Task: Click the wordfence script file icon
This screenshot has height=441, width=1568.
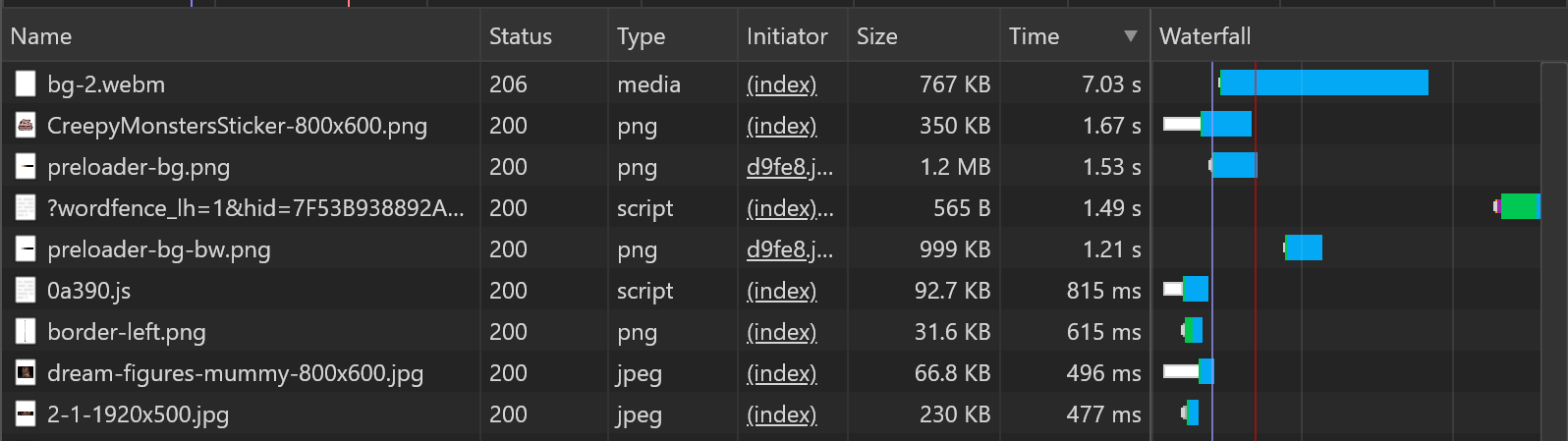Action: [26, 208]
